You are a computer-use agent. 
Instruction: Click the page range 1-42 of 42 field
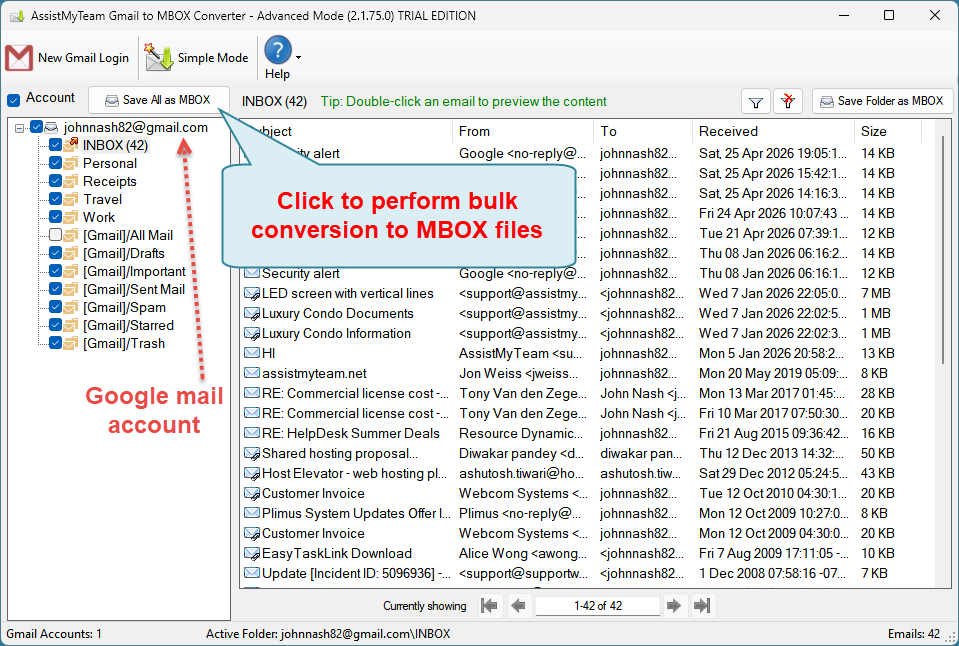pos(597,605)
